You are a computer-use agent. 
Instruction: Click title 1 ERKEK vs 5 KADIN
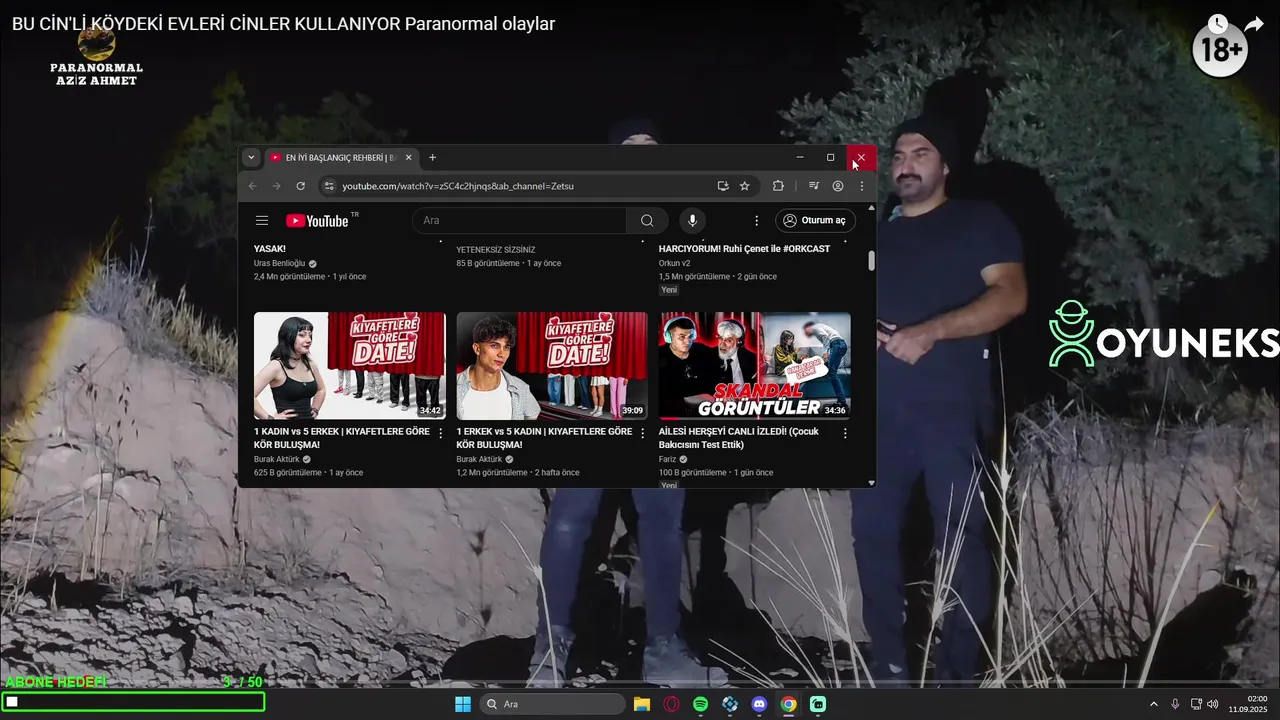click(x=545, y=438)
